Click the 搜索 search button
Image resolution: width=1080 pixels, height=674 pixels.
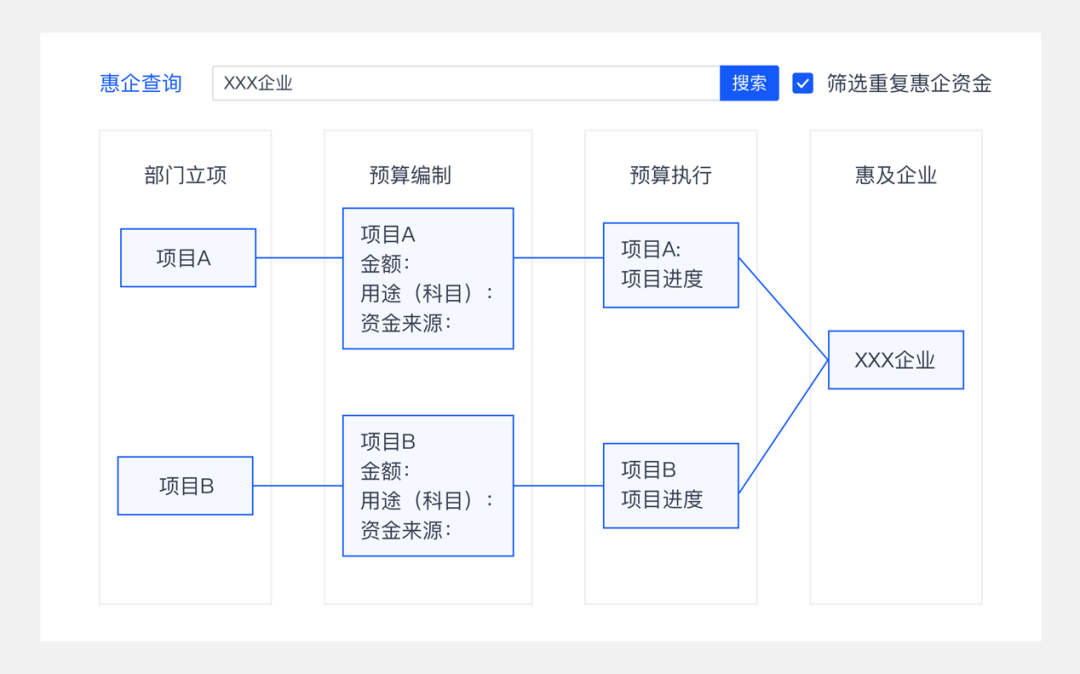[749, 83]
